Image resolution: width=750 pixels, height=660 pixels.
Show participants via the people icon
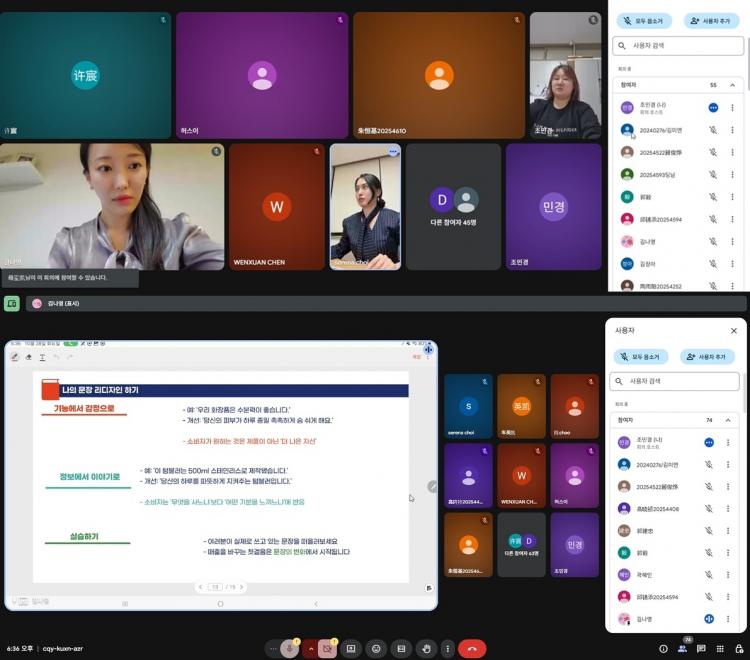point(684,648)
